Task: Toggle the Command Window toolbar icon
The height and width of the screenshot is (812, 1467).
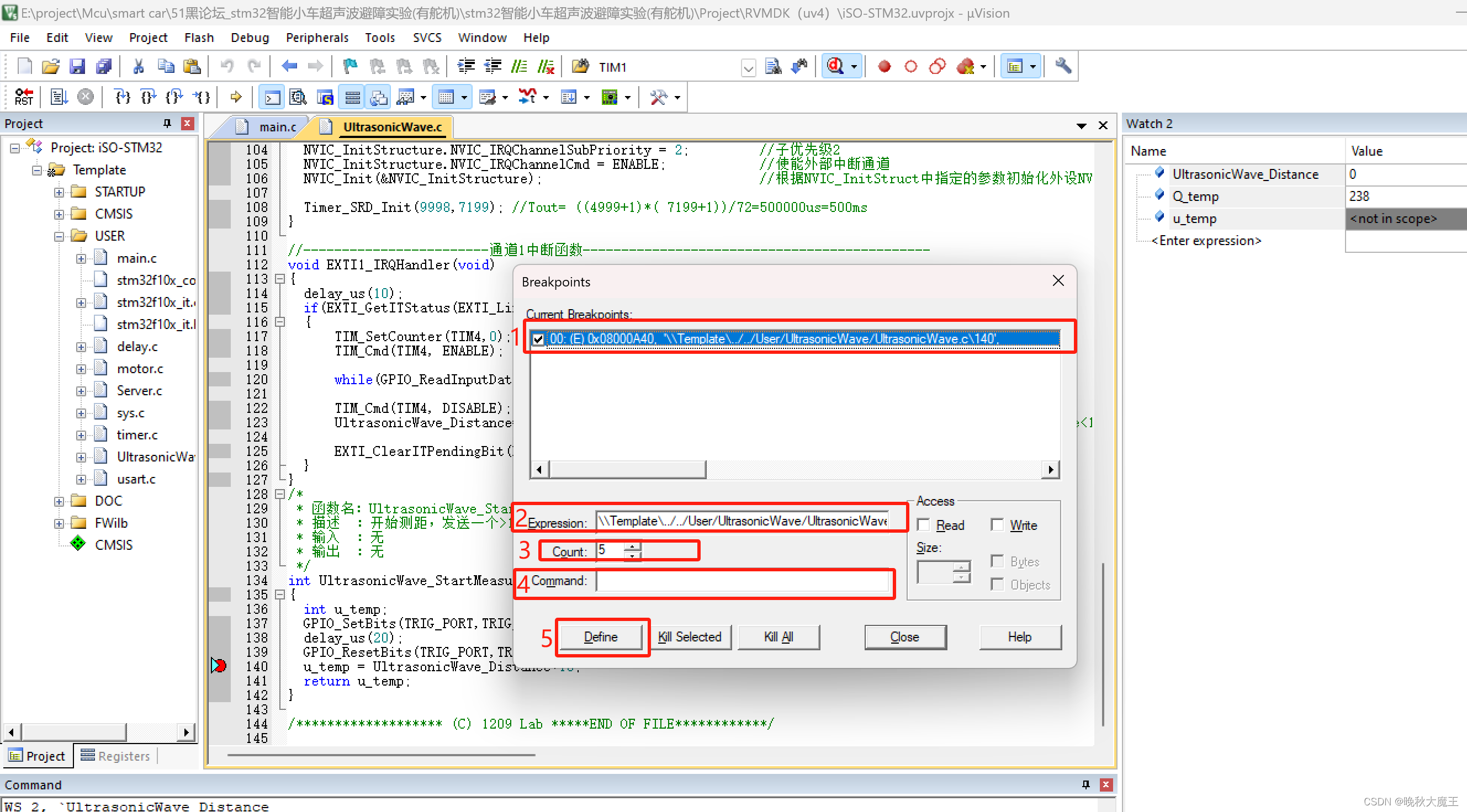Action: click(x=272, y=97)
